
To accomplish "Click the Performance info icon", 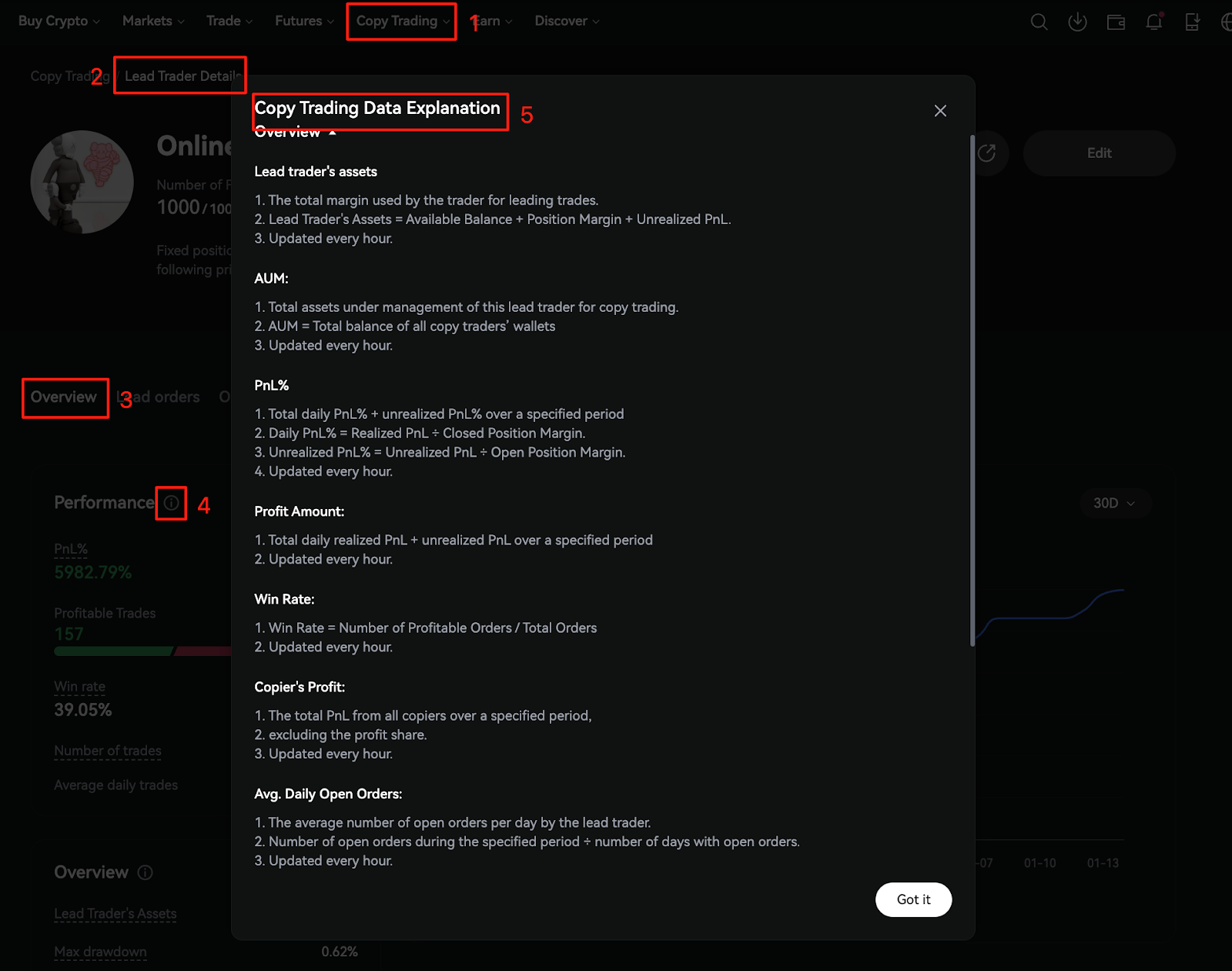I will click(x=171, y=503).
